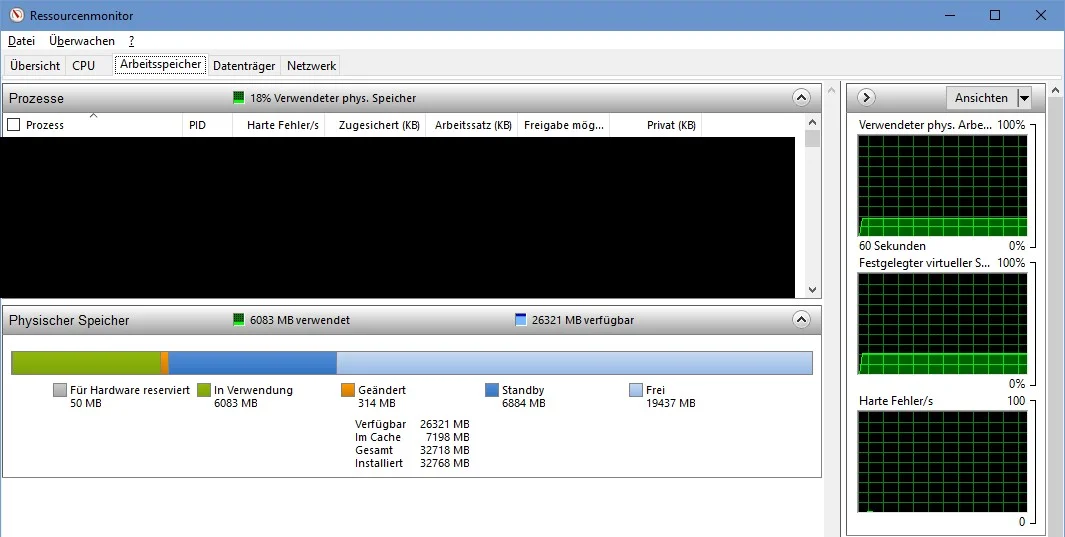This screenshot has width=1065, height=537.
Task: Click the Harte Fehler/s graph
Action: tap(943, 461)
